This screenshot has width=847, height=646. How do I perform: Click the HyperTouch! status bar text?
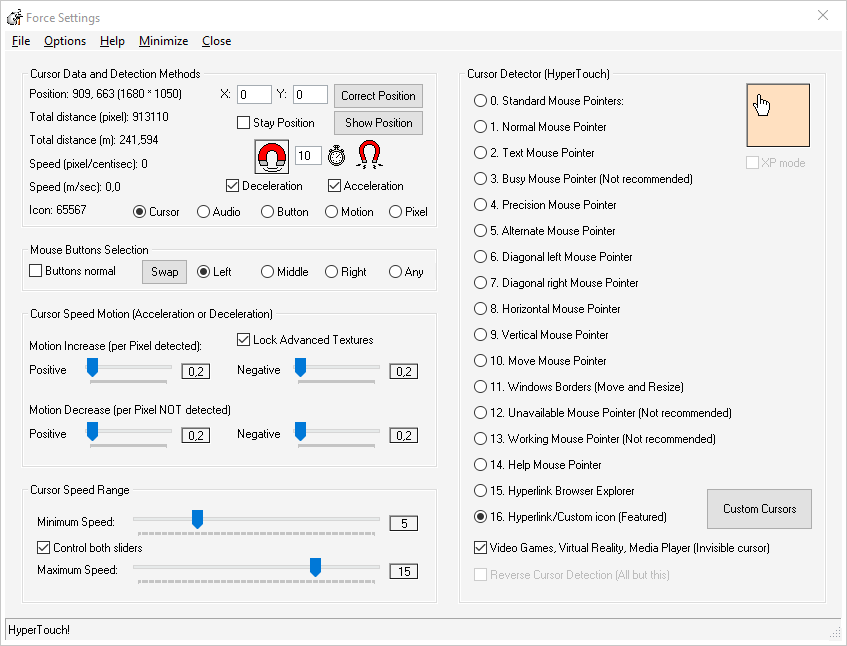coord(39,630)
